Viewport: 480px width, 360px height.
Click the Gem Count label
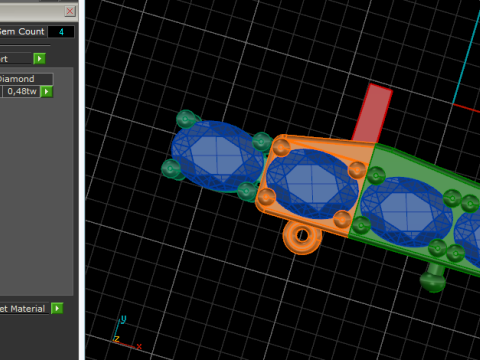[x=22, y=32]
